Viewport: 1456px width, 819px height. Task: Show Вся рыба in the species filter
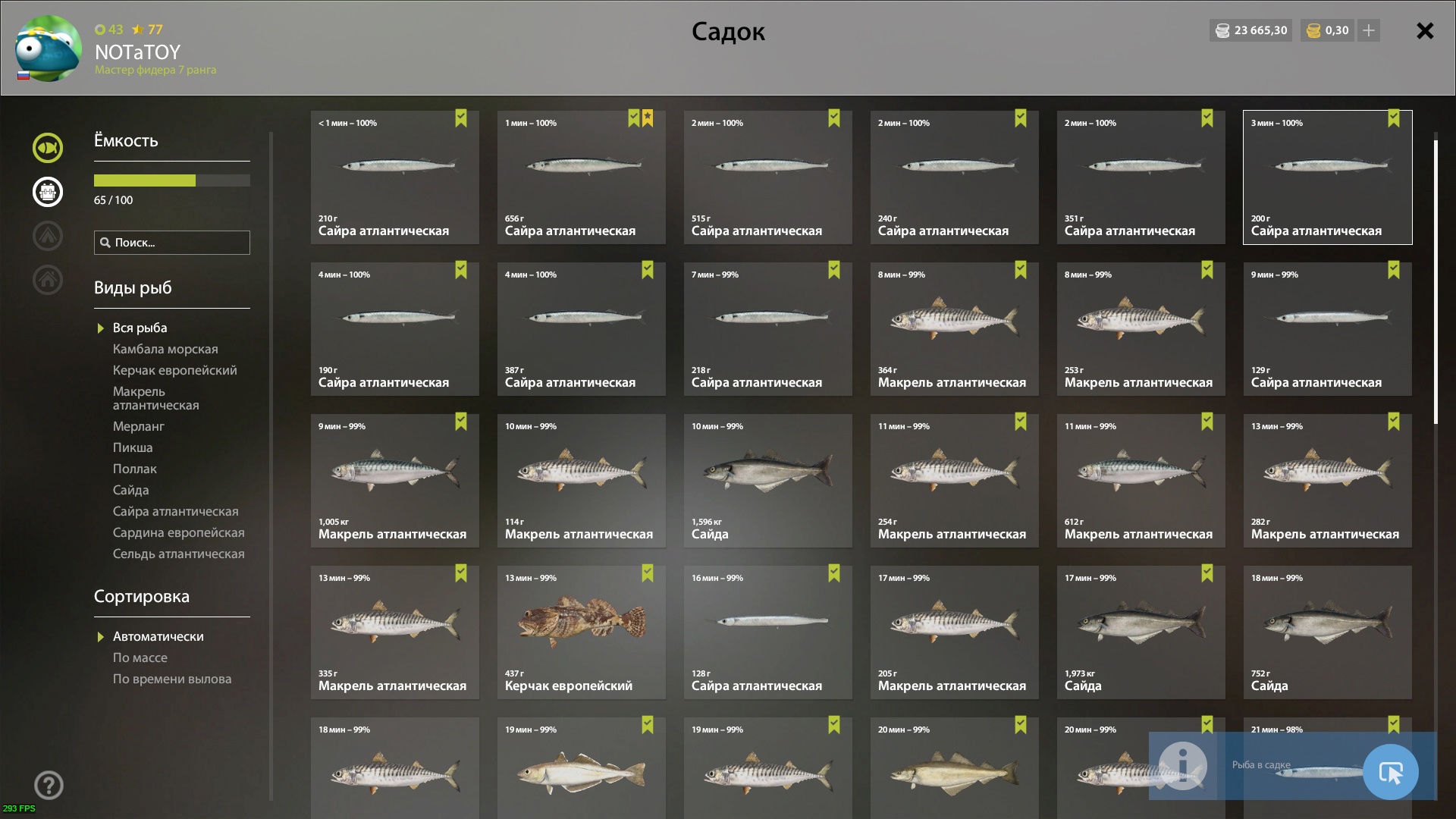coord(140,328)
